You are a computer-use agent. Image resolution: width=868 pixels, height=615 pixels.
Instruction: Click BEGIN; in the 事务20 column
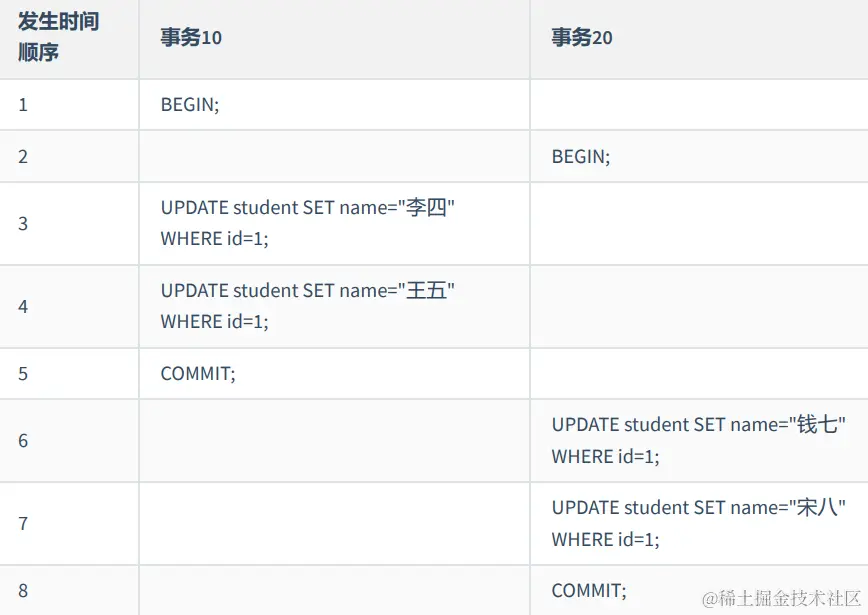[581, 156]
